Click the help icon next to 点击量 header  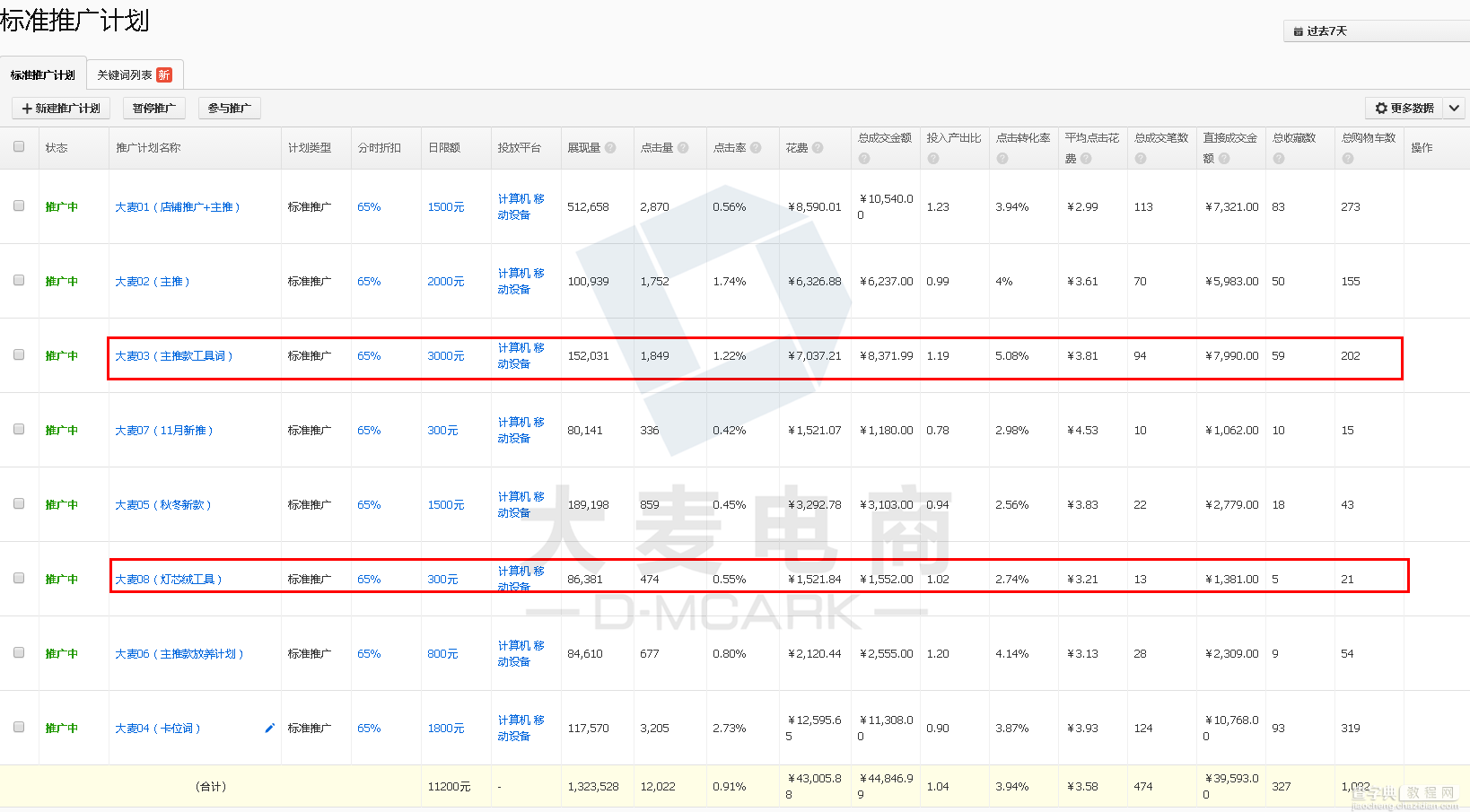click(x=683, y=148)
